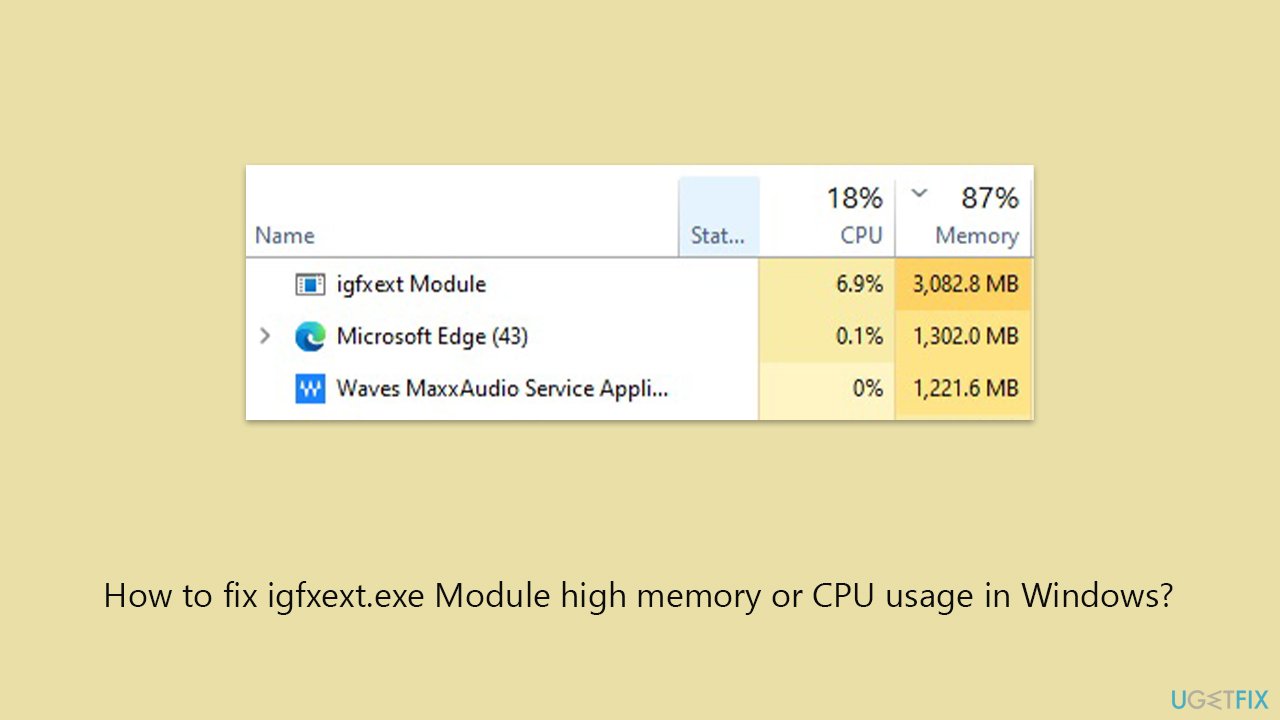
Task: Switch sorting to the CPU column
Action: click(861, 235)
